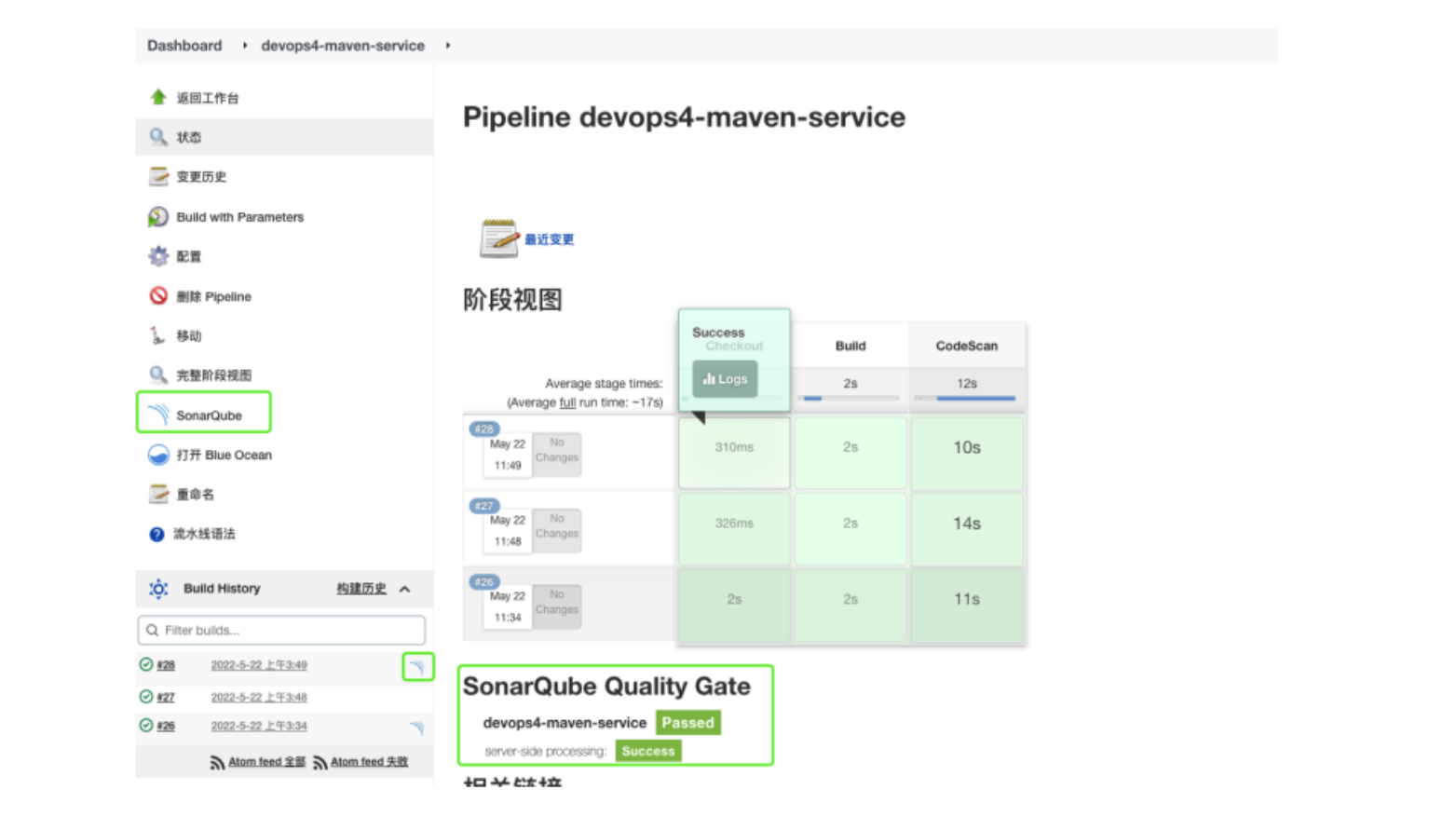
Task: Click the #27 badge in stage view
Action: [483, 506]
